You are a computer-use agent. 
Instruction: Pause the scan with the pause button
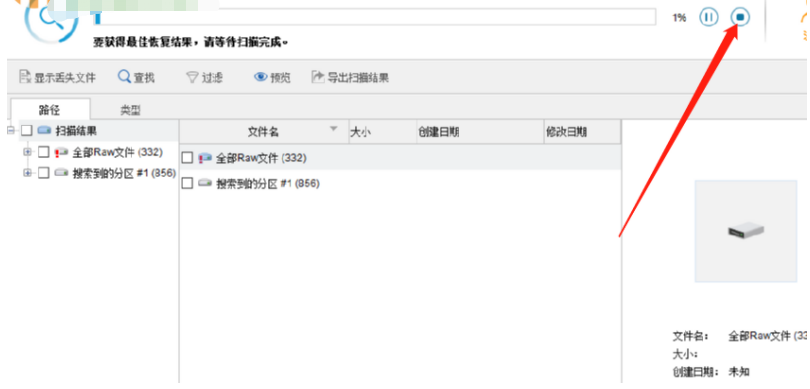click(x=709, y=18)
